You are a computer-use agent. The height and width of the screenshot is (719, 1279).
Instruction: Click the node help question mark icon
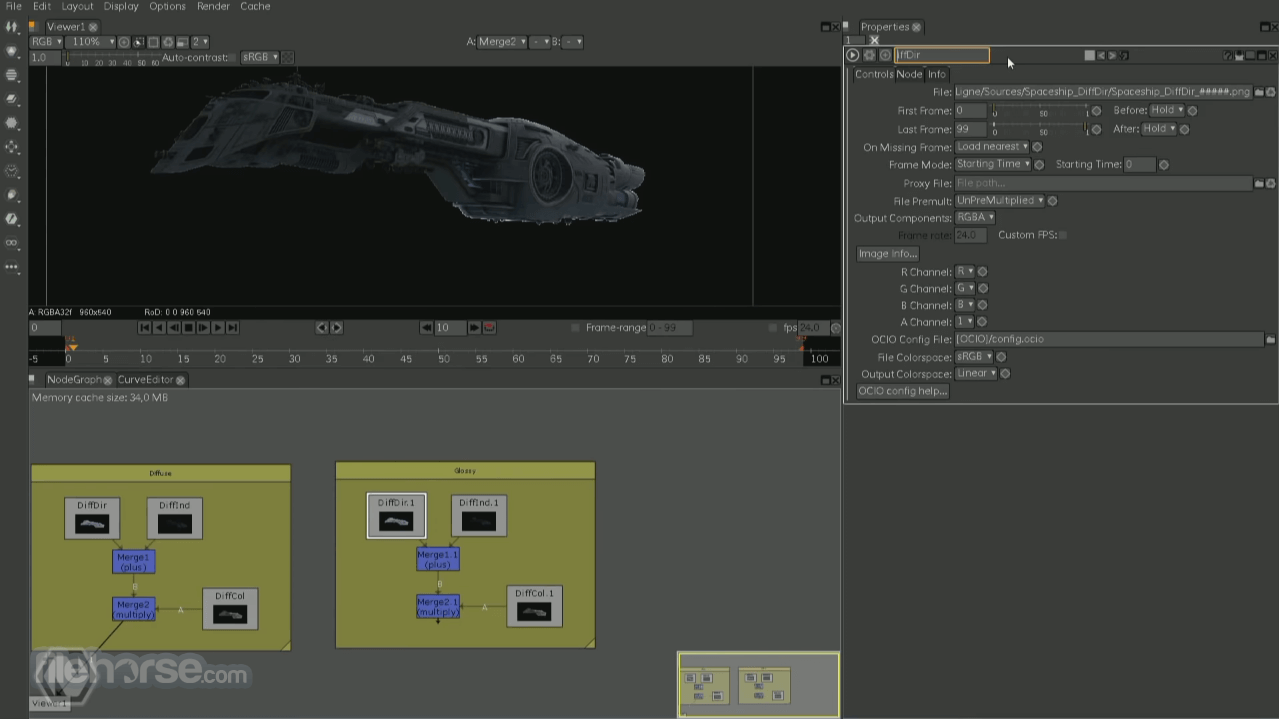click(x=1228, y=56)
